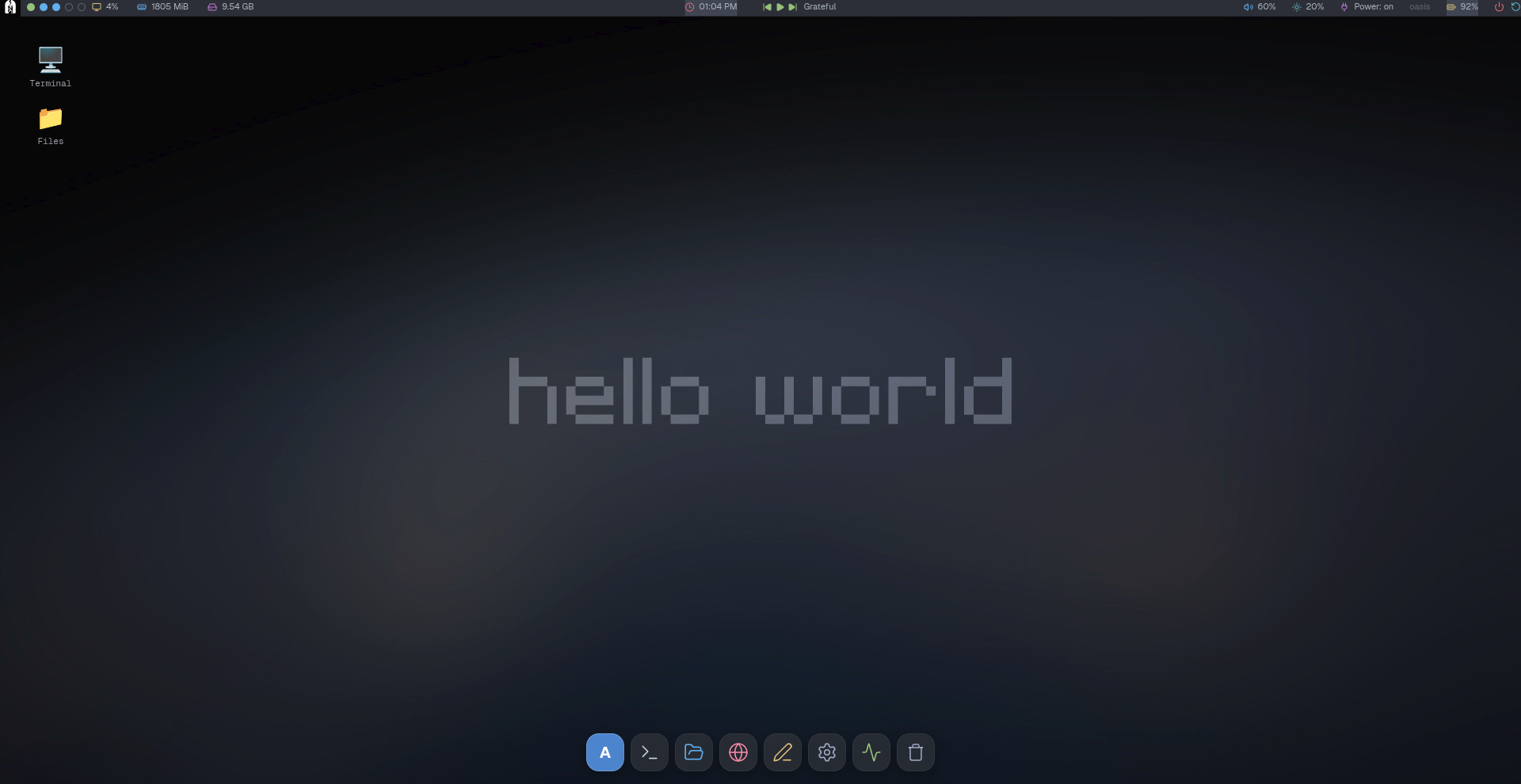Open the system monitor pulse icon in dock
Image resolution: width=1521 pixels, height=784 pixels.
[x=871, y=752]
